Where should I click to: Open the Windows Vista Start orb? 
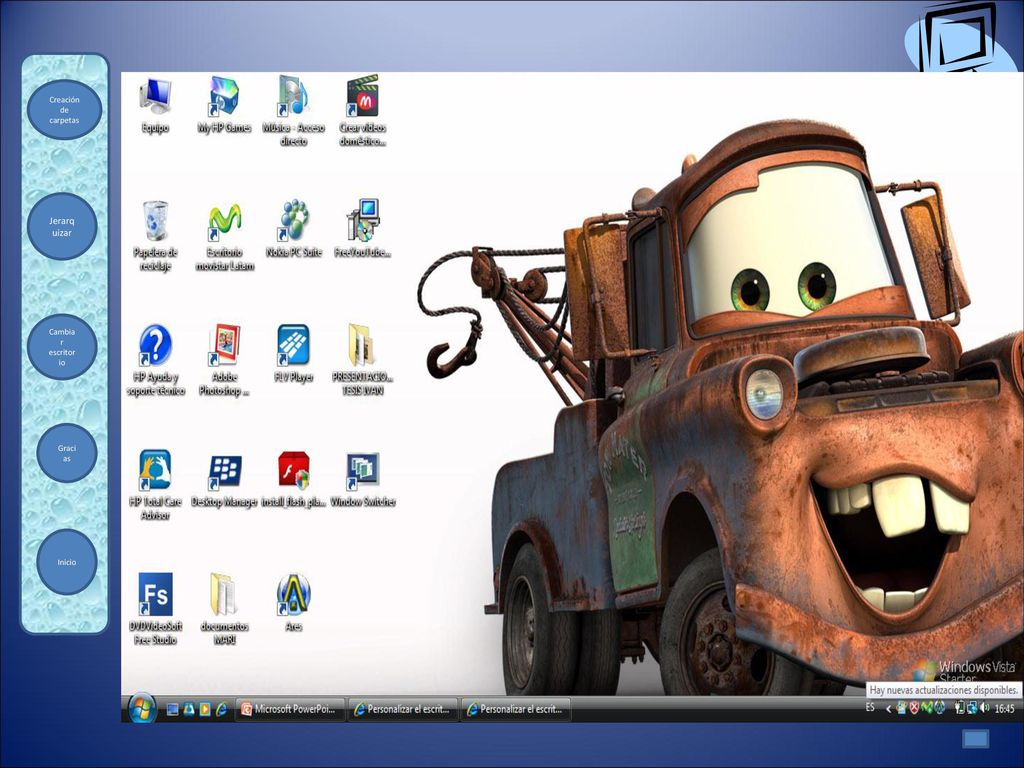(141, 709)
